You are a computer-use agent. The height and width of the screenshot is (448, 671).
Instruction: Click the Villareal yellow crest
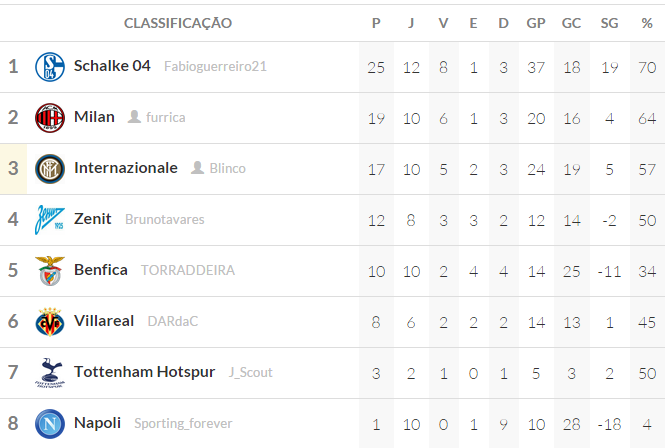point(50,322)
